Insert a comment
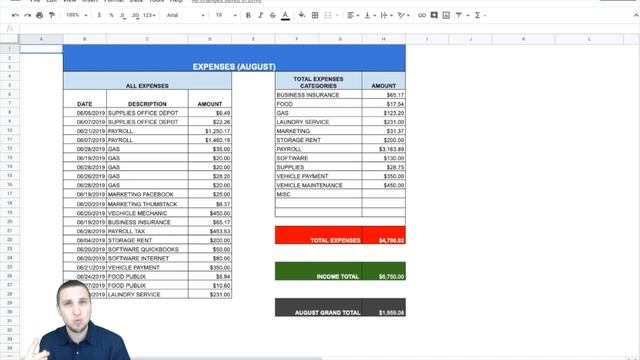640x360 pixels. (434, 15)
